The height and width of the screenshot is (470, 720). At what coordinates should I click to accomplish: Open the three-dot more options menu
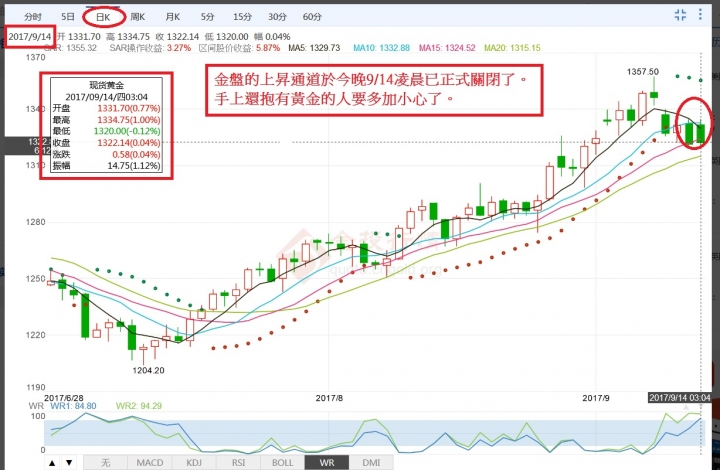700,15
